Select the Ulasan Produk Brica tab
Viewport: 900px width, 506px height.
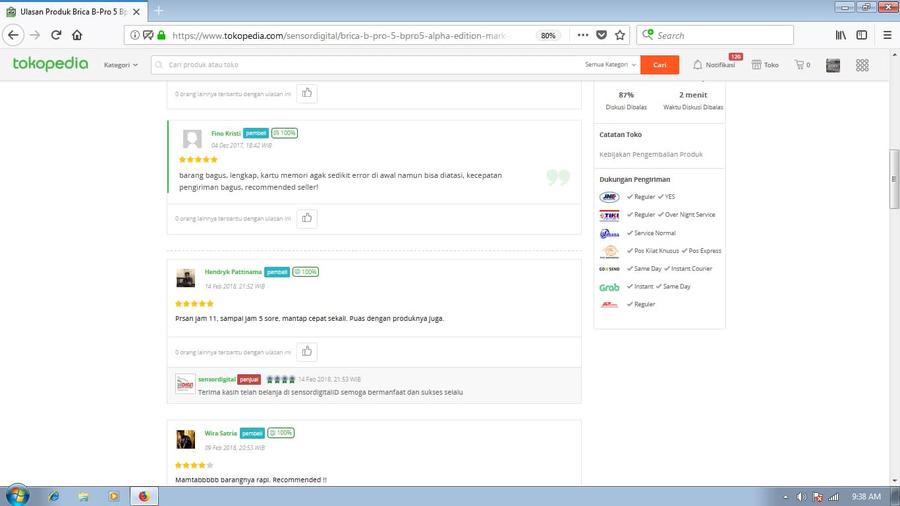(70, 10)
